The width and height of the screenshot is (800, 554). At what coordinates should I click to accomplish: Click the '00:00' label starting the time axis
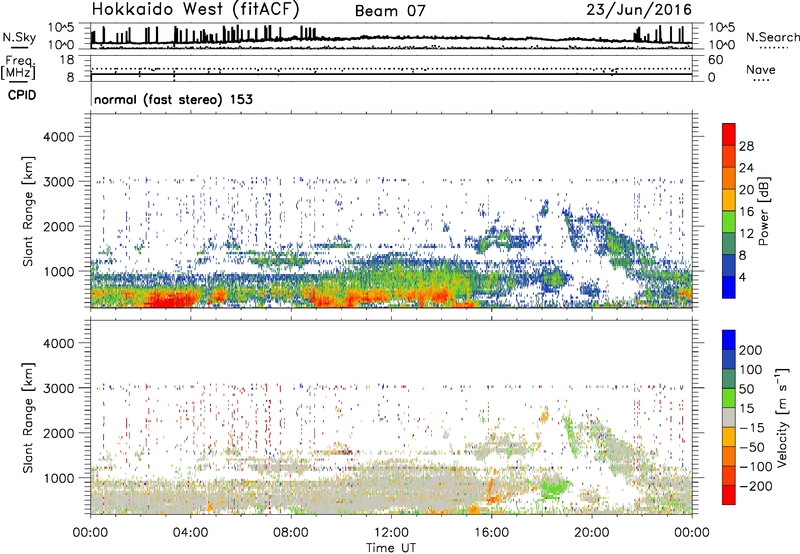[x=90, y=533]
